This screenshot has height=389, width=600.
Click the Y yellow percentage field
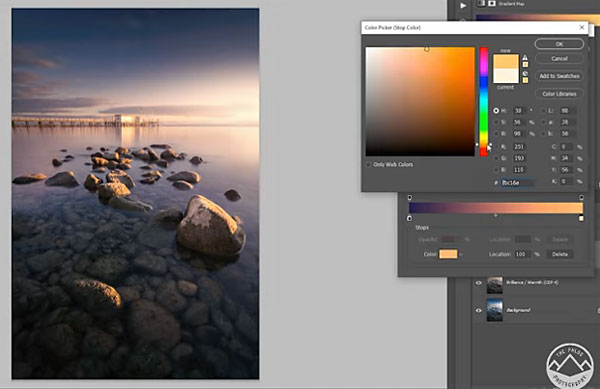(566, 169)
